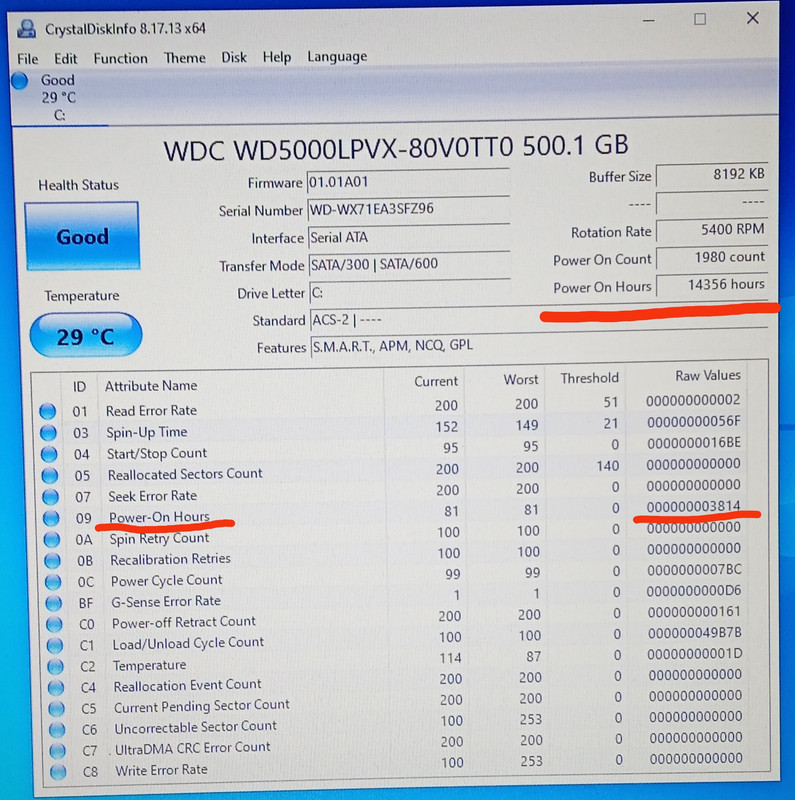The image size is (795, 800).
Task: Click the blue status circle beside Good 29 °C
Action: pyautogui.click(x=20, y=81)
